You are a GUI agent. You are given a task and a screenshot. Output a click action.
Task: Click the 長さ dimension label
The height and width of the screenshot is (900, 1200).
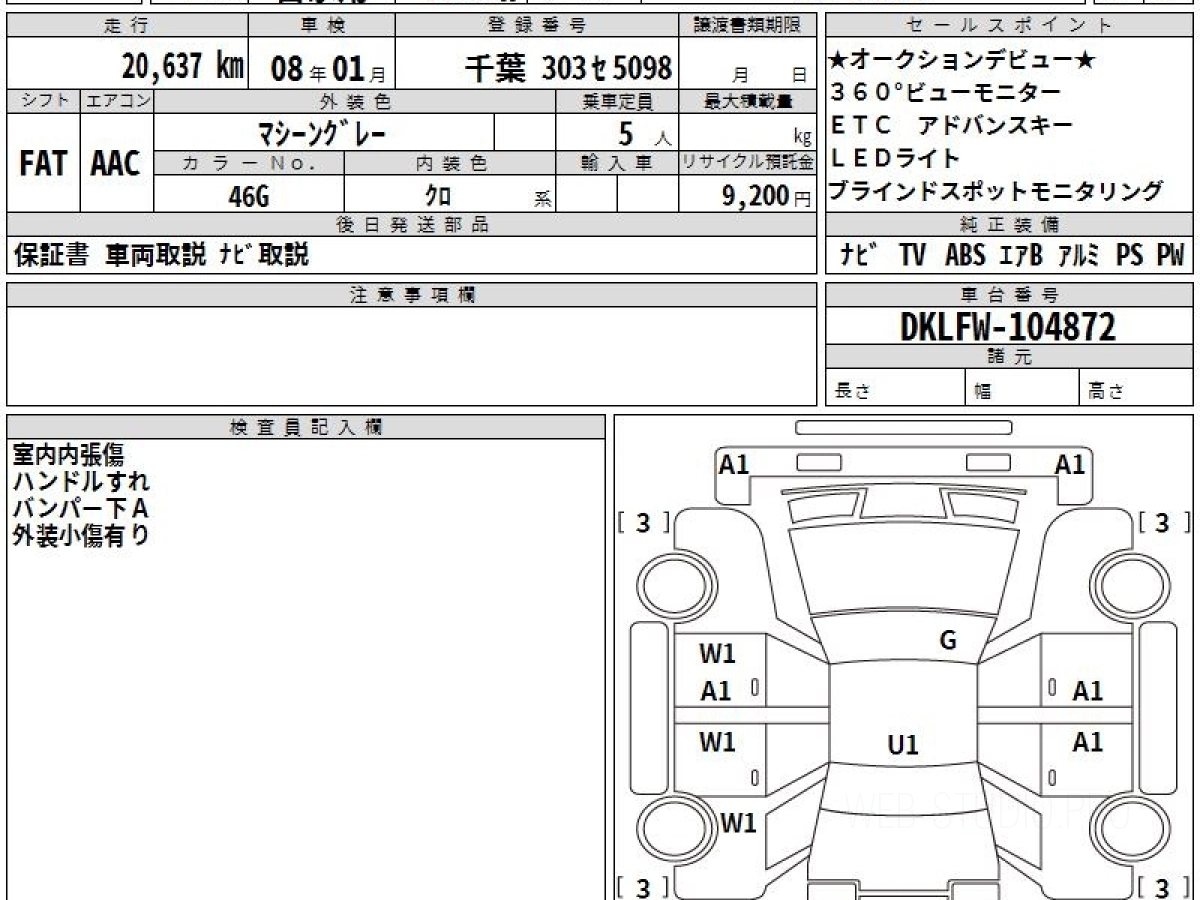pyautogui.click(x=851, y=391)
